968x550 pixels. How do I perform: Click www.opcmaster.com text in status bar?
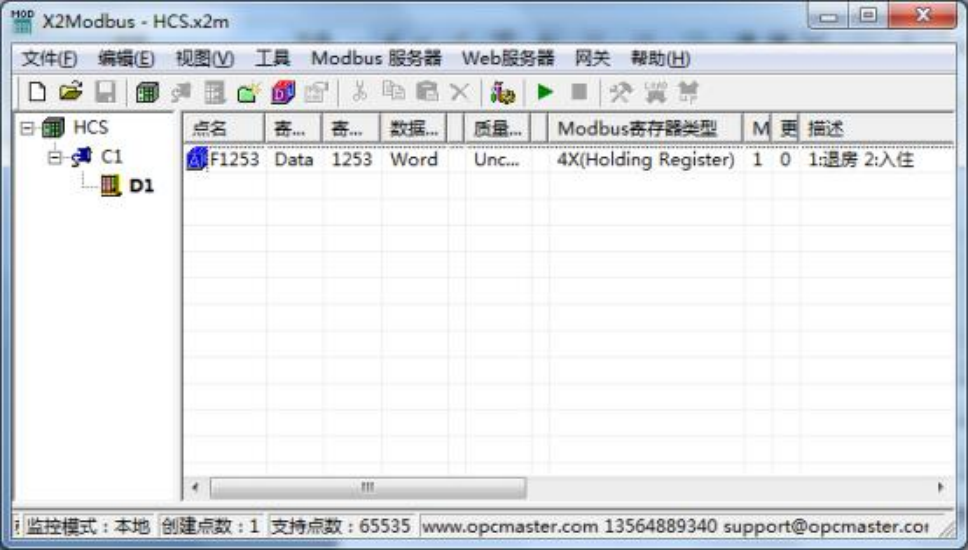510,527
